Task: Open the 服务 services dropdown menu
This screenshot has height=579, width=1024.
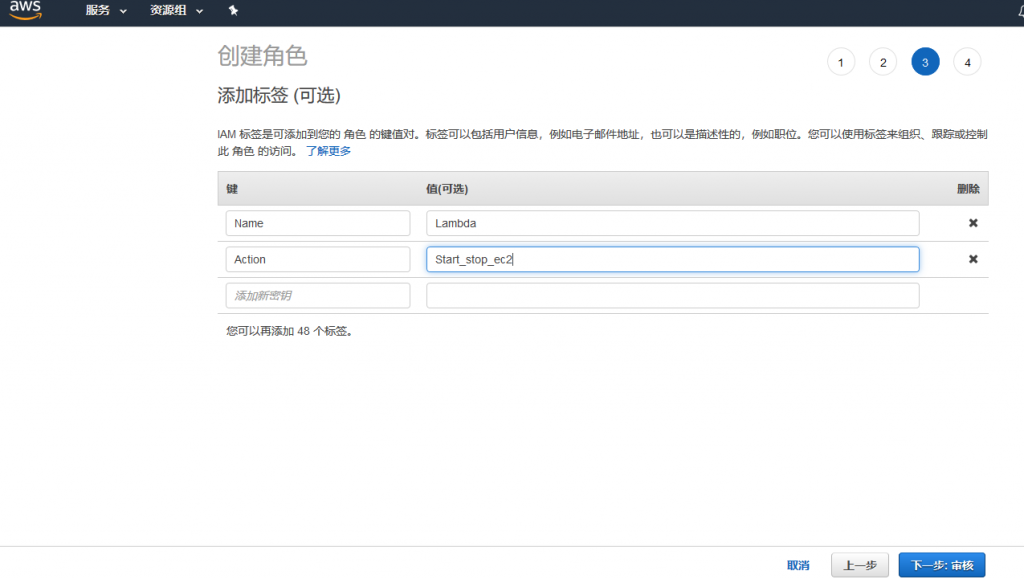Action: tap(106, 10)
